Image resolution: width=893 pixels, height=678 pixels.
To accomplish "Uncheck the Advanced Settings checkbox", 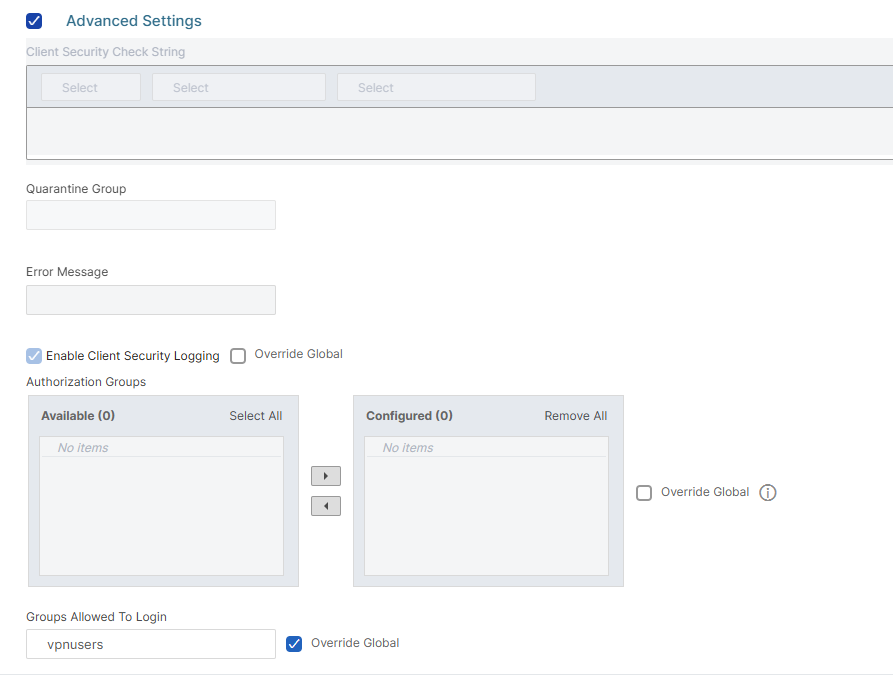I will [34, 20].
